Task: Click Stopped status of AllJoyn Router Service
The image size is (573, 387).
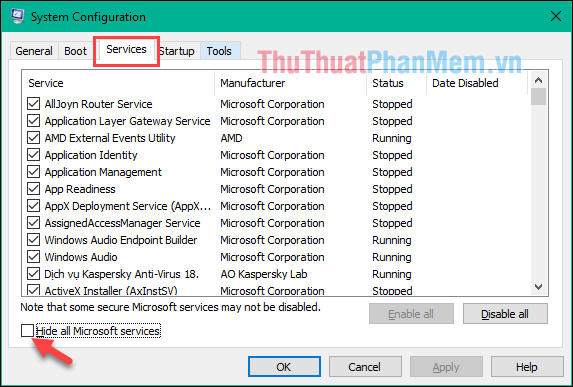Action: click(x=392, y=104)
